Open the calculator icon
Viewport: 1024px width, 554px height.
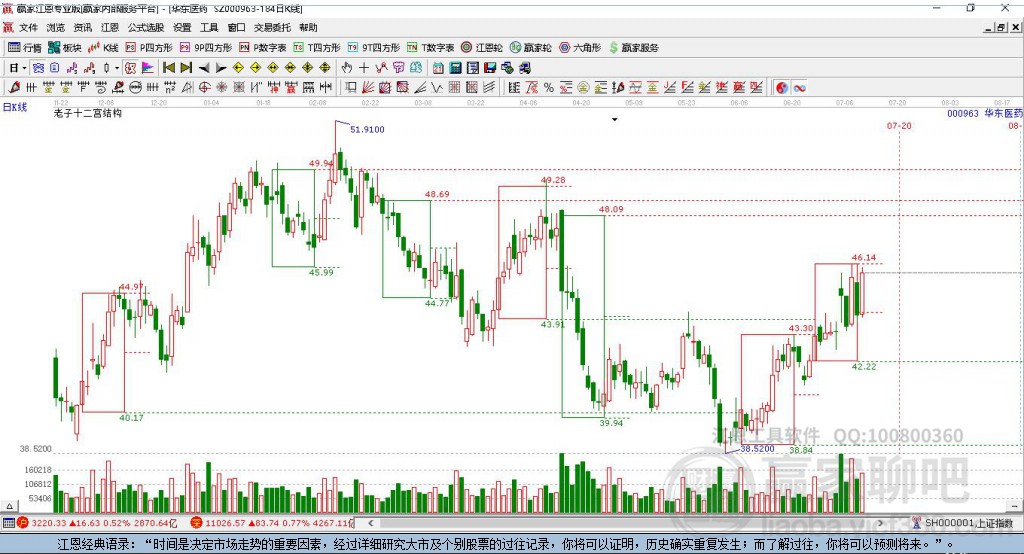(x=455, y=68)
